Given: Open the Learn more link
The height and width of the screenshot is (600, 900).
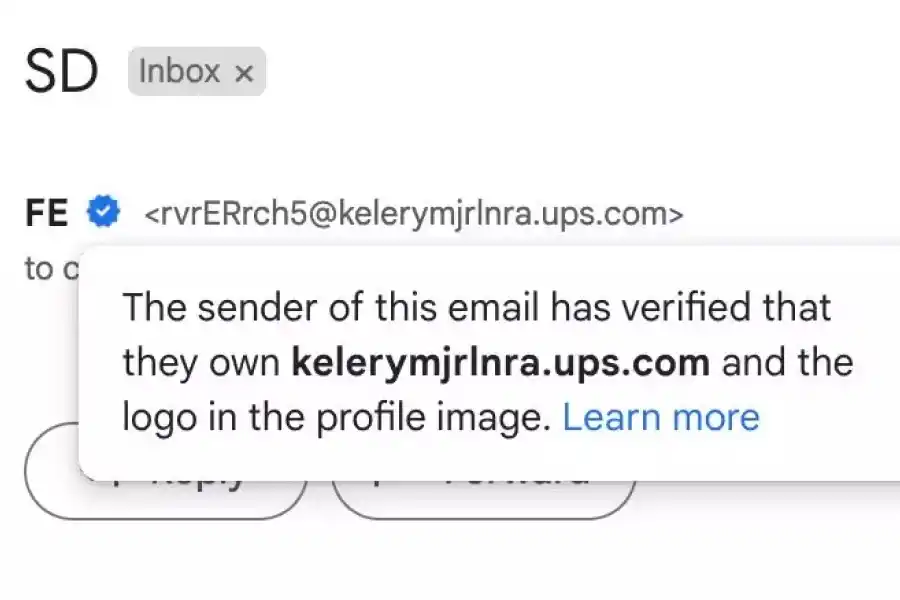Looking at the screenshot, I should point(661,417).
